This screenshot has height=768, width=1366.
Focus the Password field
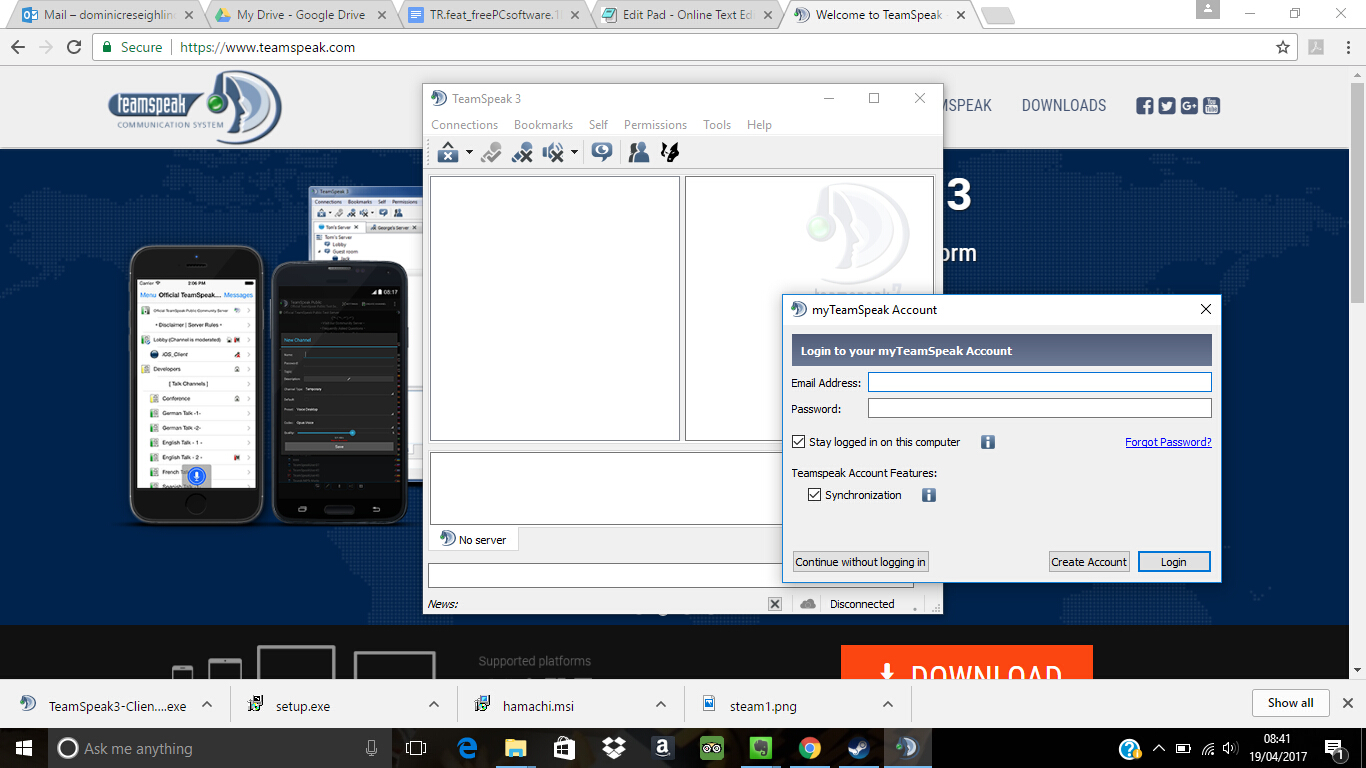[1039, 408]
